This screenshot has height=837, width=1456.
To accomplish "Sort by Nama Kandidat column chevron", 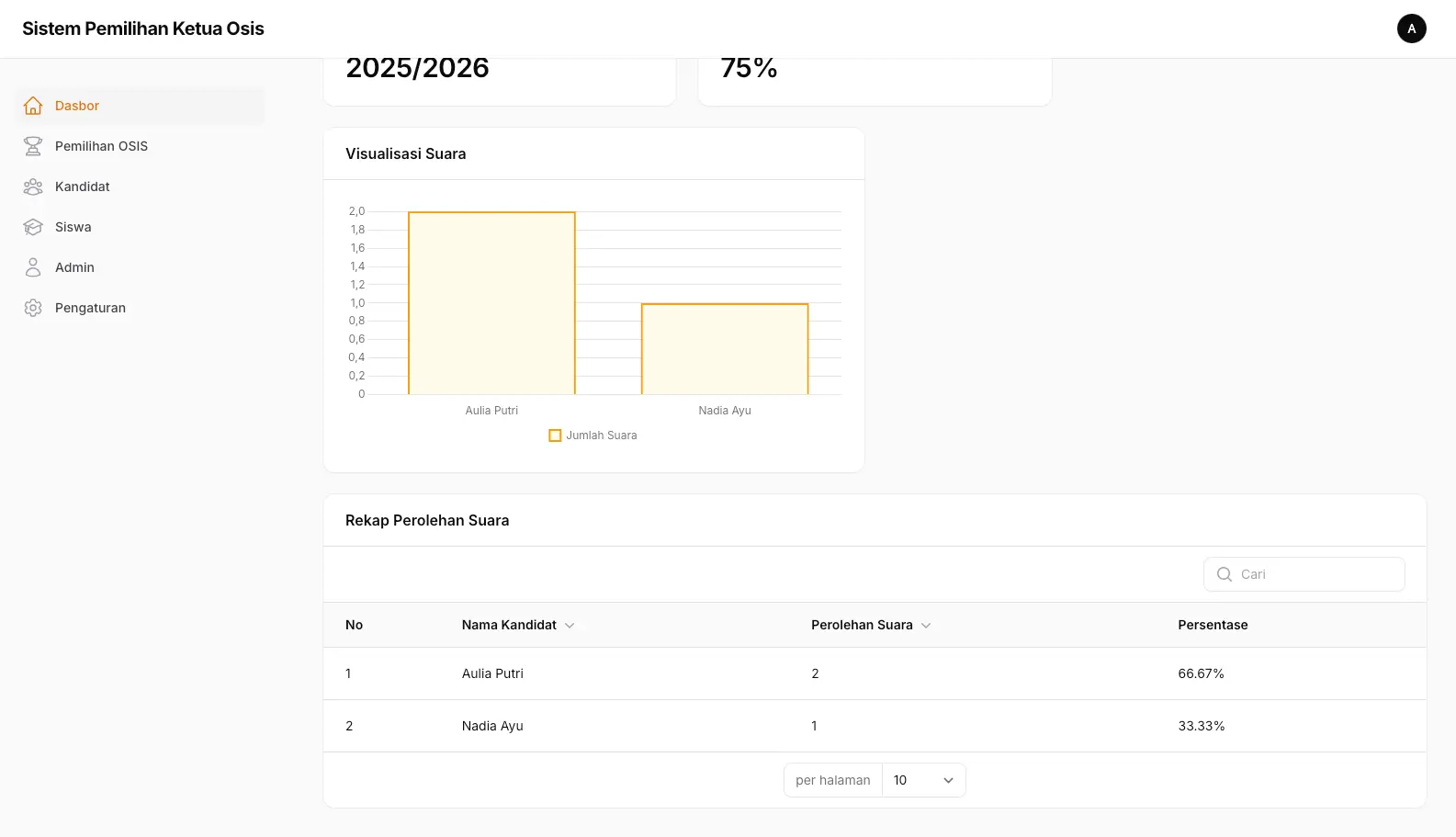I will (570, 626).
